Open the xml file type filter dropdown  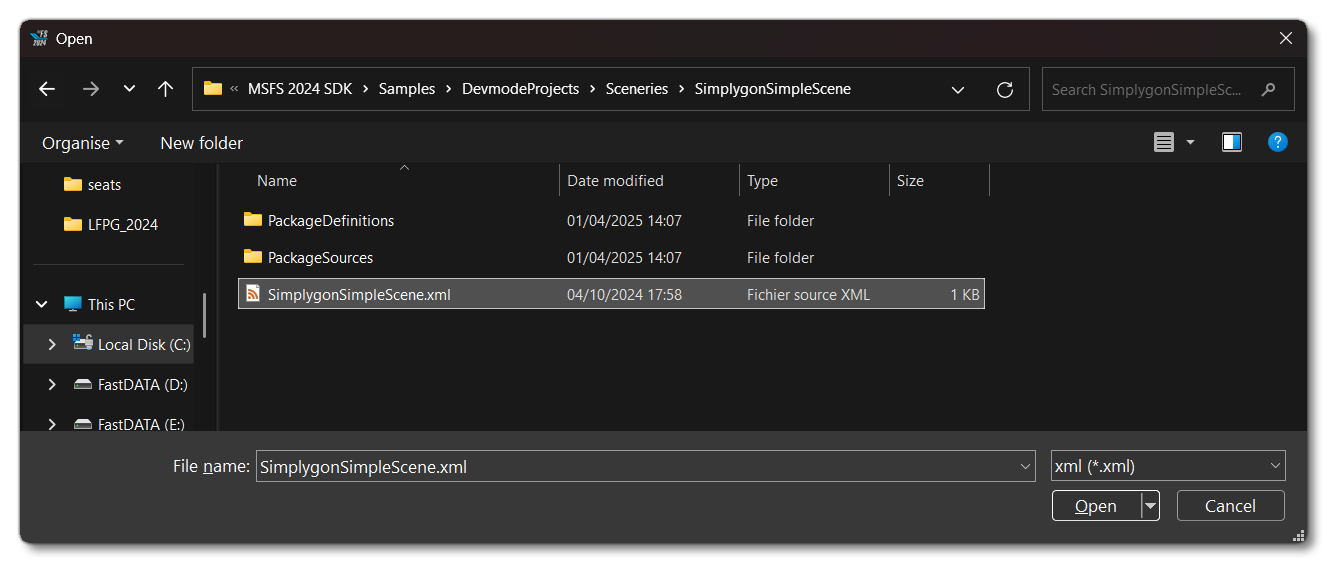[x=1167, y=466]
